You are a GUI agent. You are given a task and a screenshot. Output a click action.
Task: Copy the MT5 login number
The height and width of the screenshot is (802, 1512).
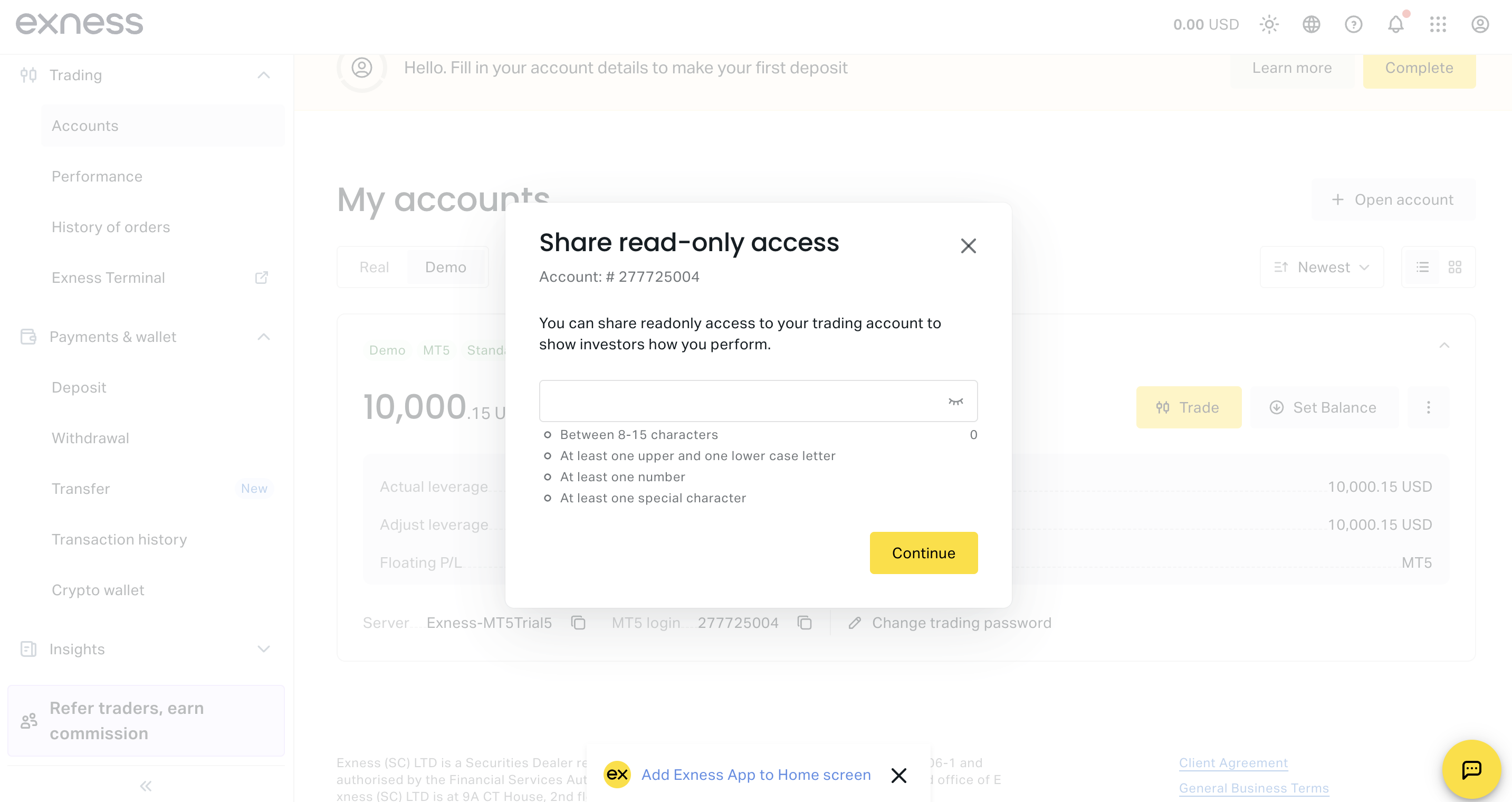[805, 623]
